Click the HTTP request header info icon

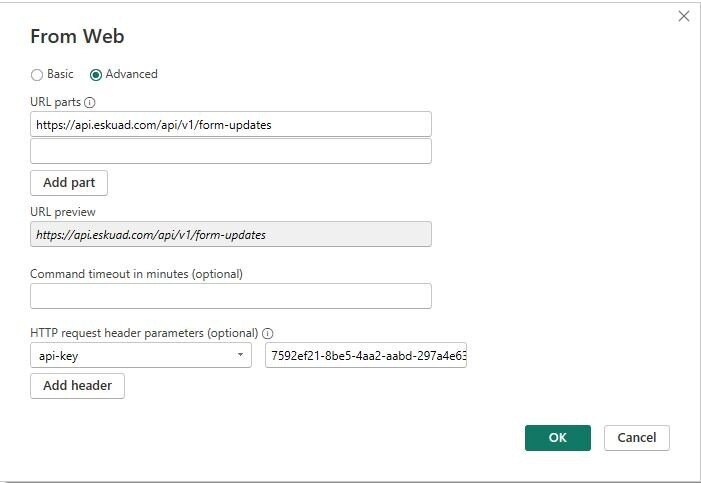[268, 333]
